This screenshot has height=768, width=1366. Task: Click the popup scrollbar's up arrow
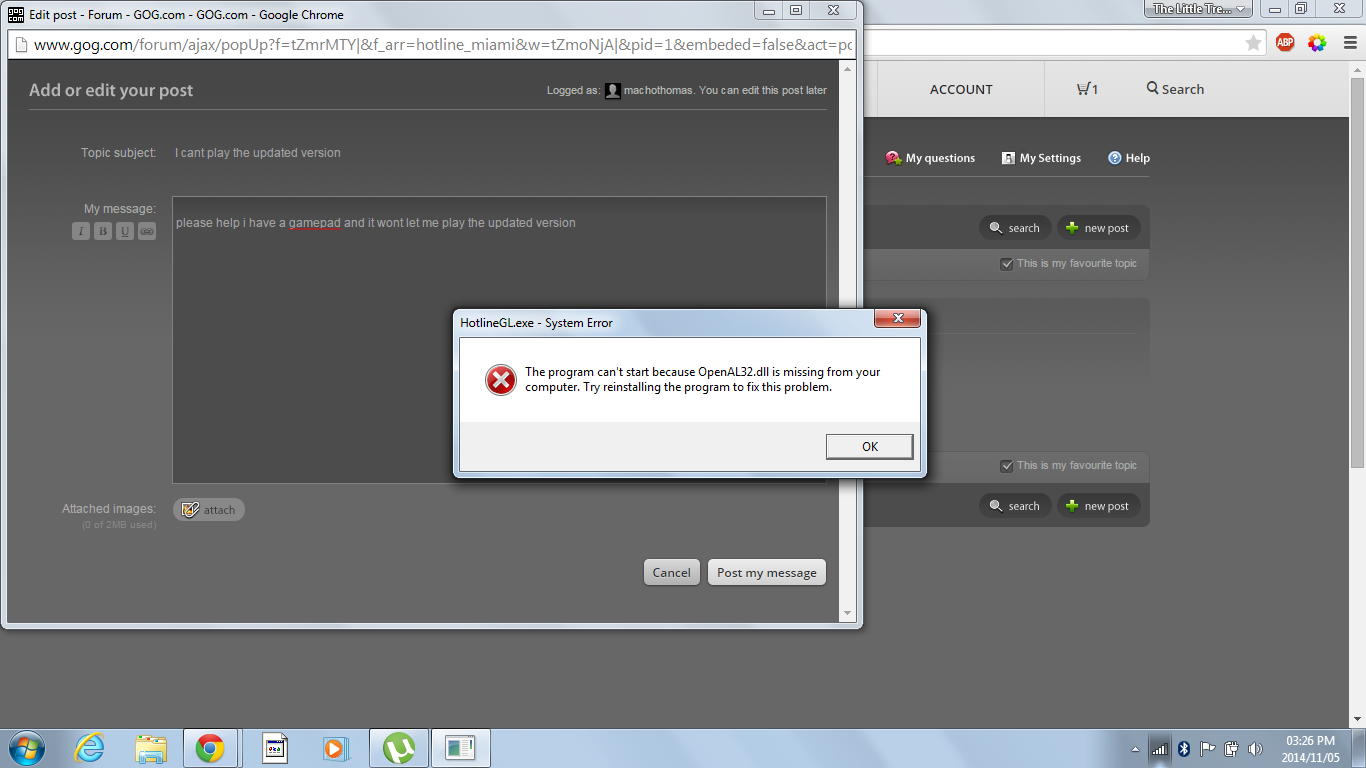tap(848, 70)
